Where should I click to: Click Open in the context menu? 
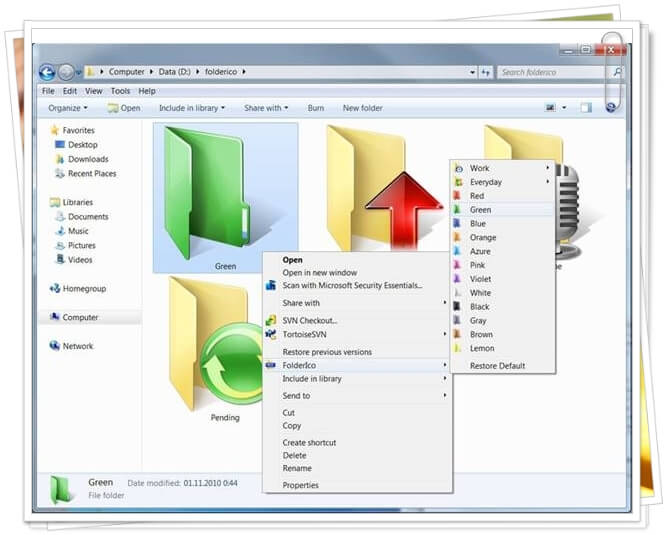click(357, 260)
